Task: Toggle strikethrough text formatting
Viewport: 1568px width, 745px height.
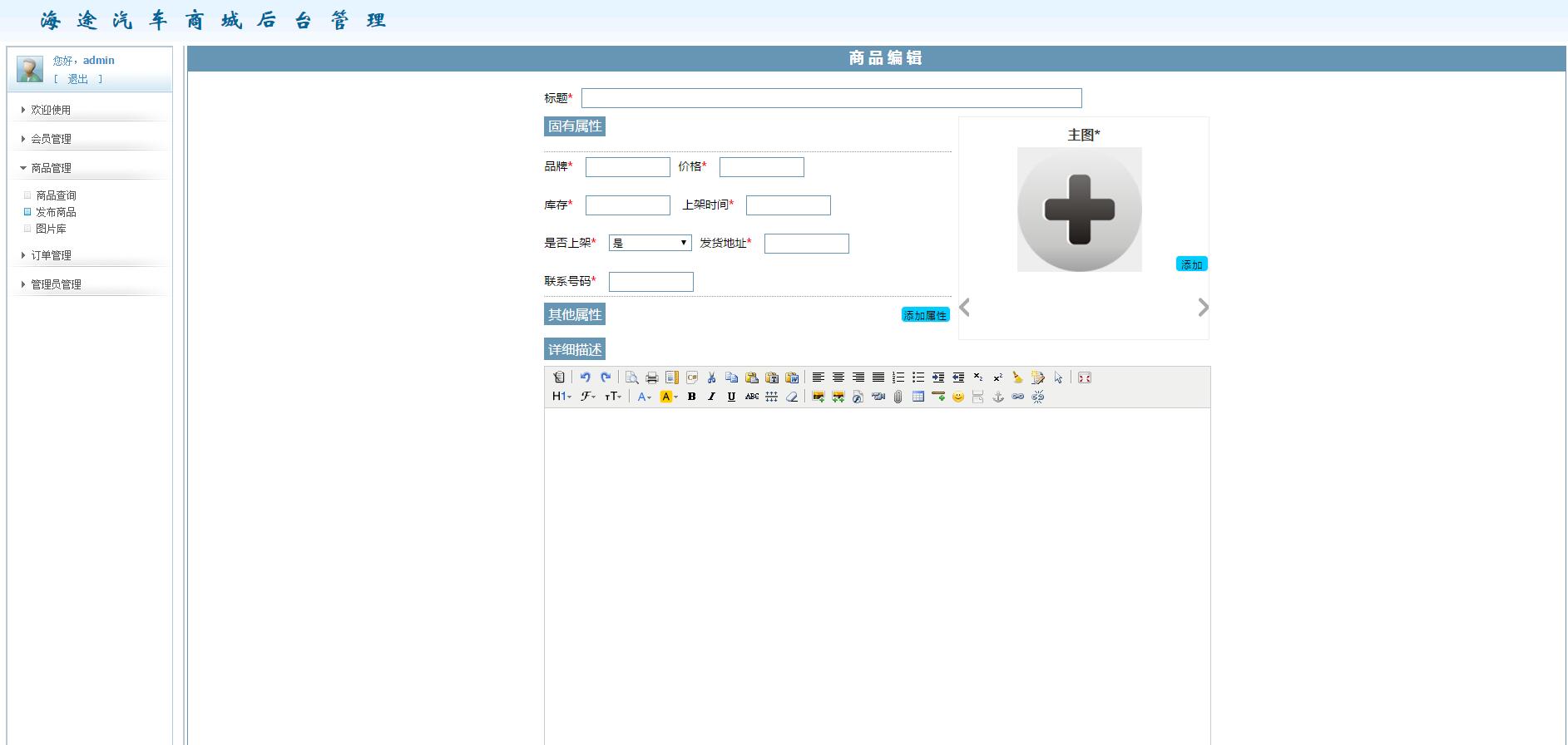Action: click(751, 397)
